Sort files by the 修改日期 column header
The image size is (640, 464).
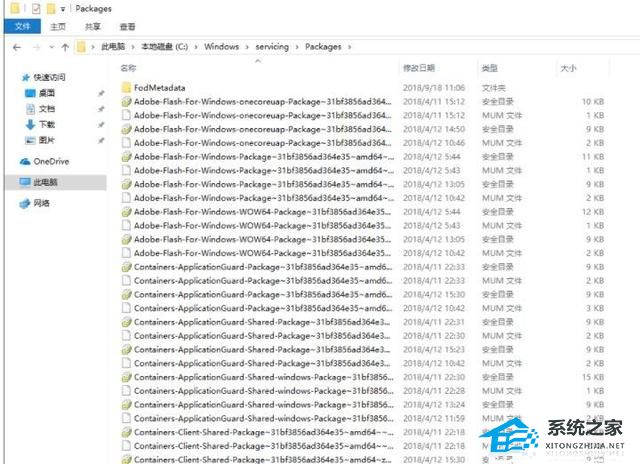pos(419,68)
